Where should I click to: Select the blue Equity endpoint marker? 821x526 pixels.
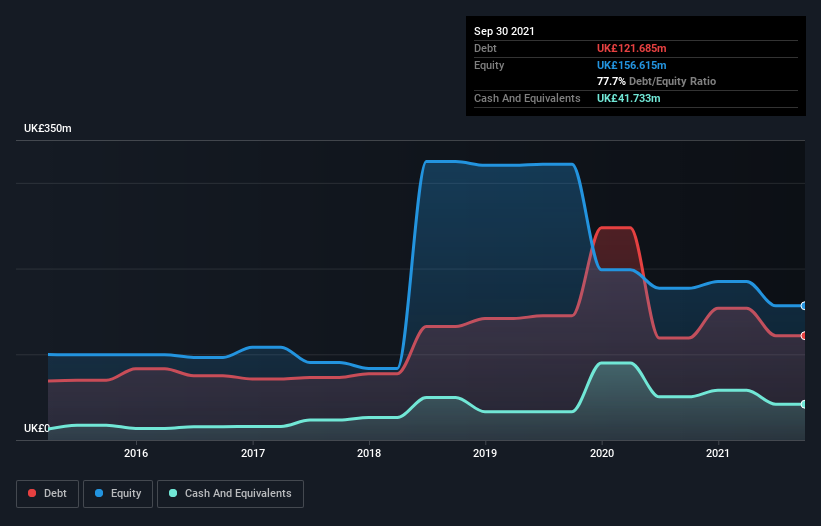804,306
